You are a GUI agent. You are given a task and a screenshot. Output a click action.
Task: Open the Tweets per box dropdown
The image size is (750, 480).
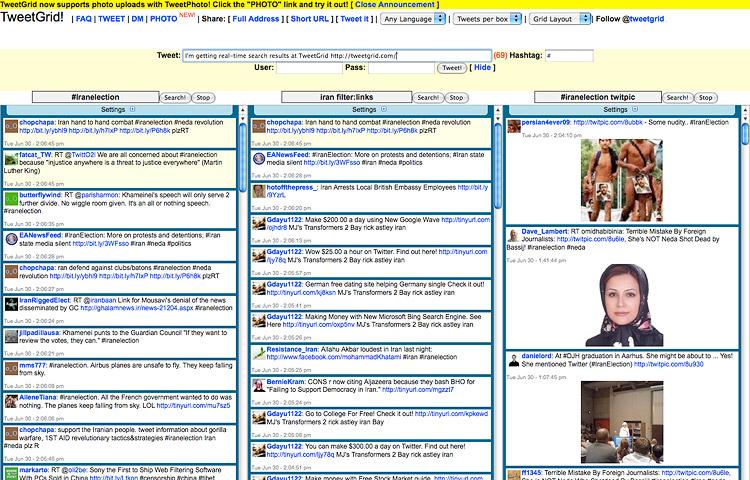pyautogui.click(x=487, y=19)
